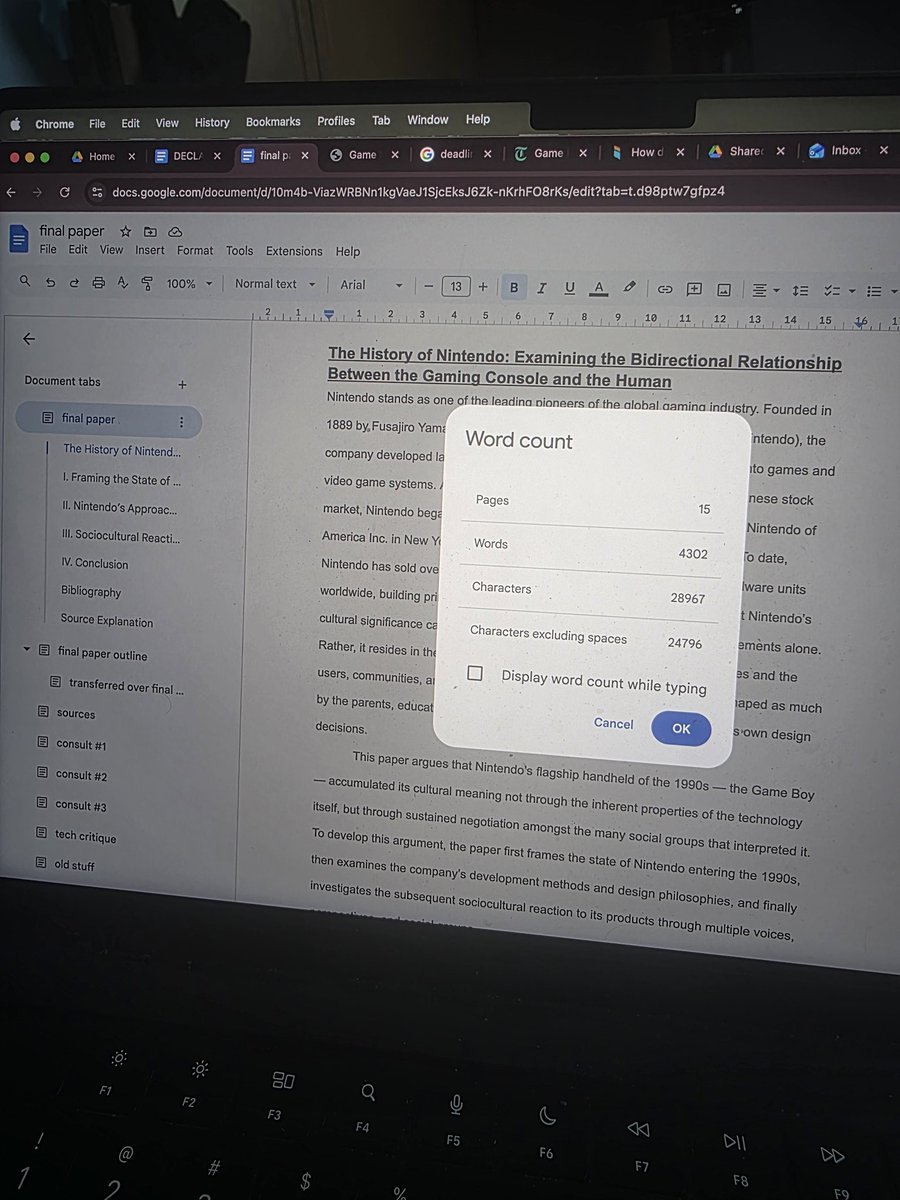Toggle Italic formatting
The width and height of the screenshot is (900, 1200).
point(542,288)
